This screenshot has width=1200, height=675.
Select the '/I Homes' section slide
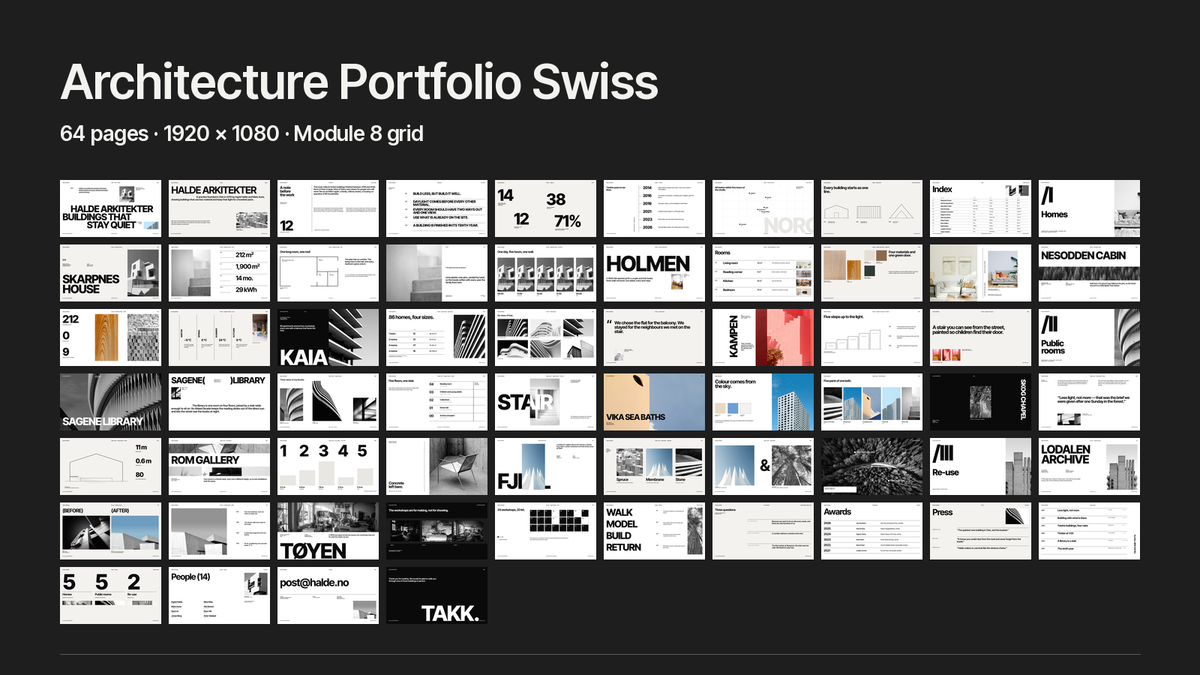[x=1089, y=209]
